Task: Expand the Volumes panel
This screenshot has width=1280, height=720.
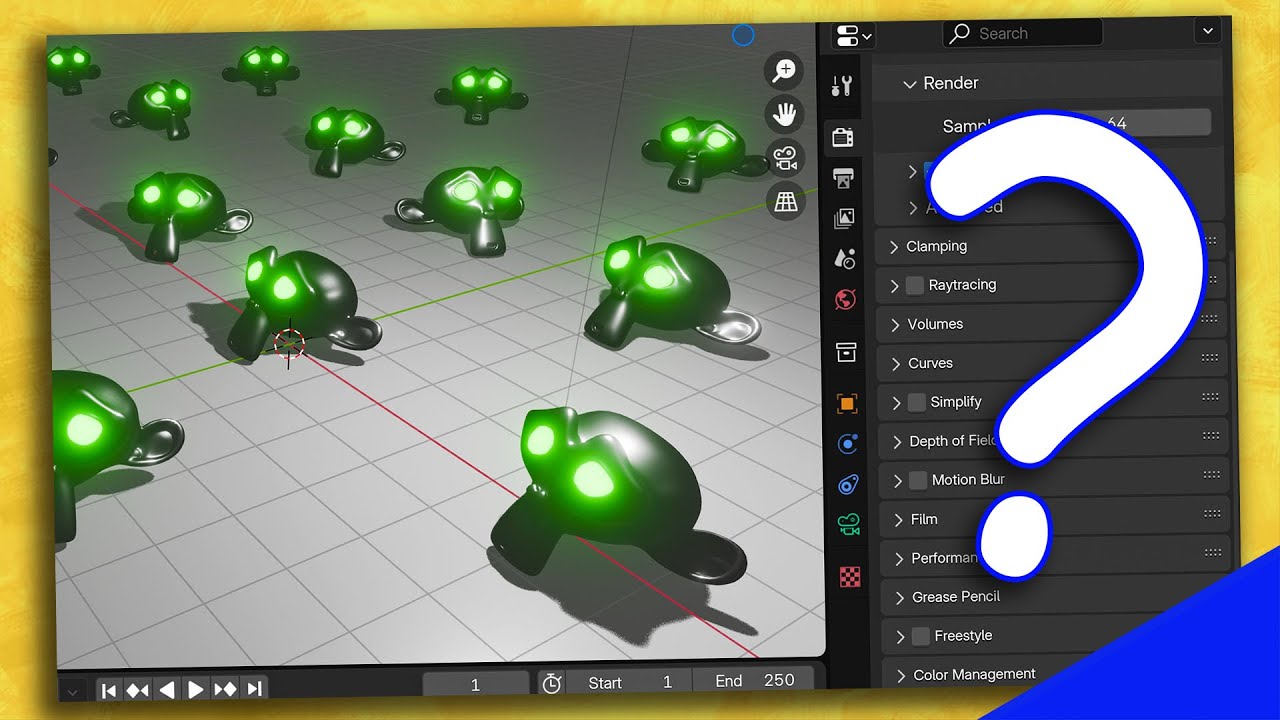Action: [895, 325]
